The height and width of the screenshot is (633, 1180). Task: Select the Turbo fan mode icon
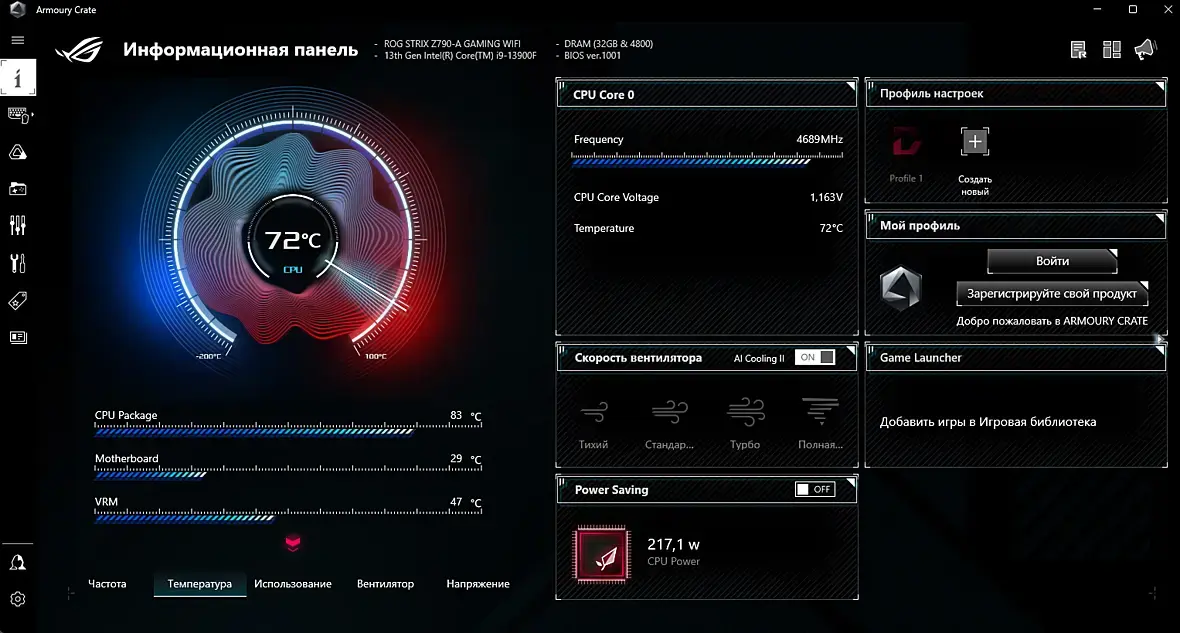[x=745, y=412]
